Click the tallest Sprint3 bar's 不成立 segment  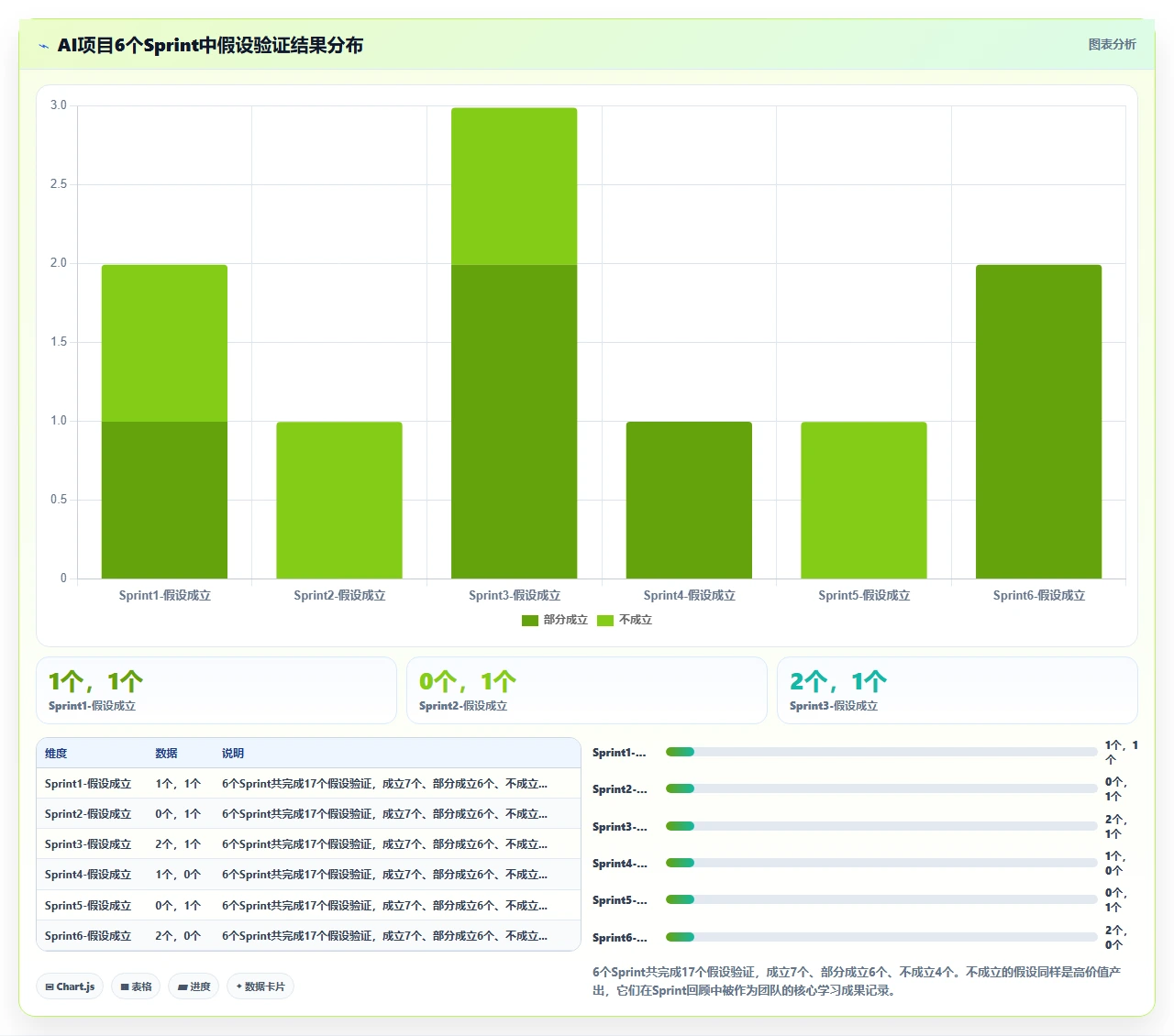514,186
